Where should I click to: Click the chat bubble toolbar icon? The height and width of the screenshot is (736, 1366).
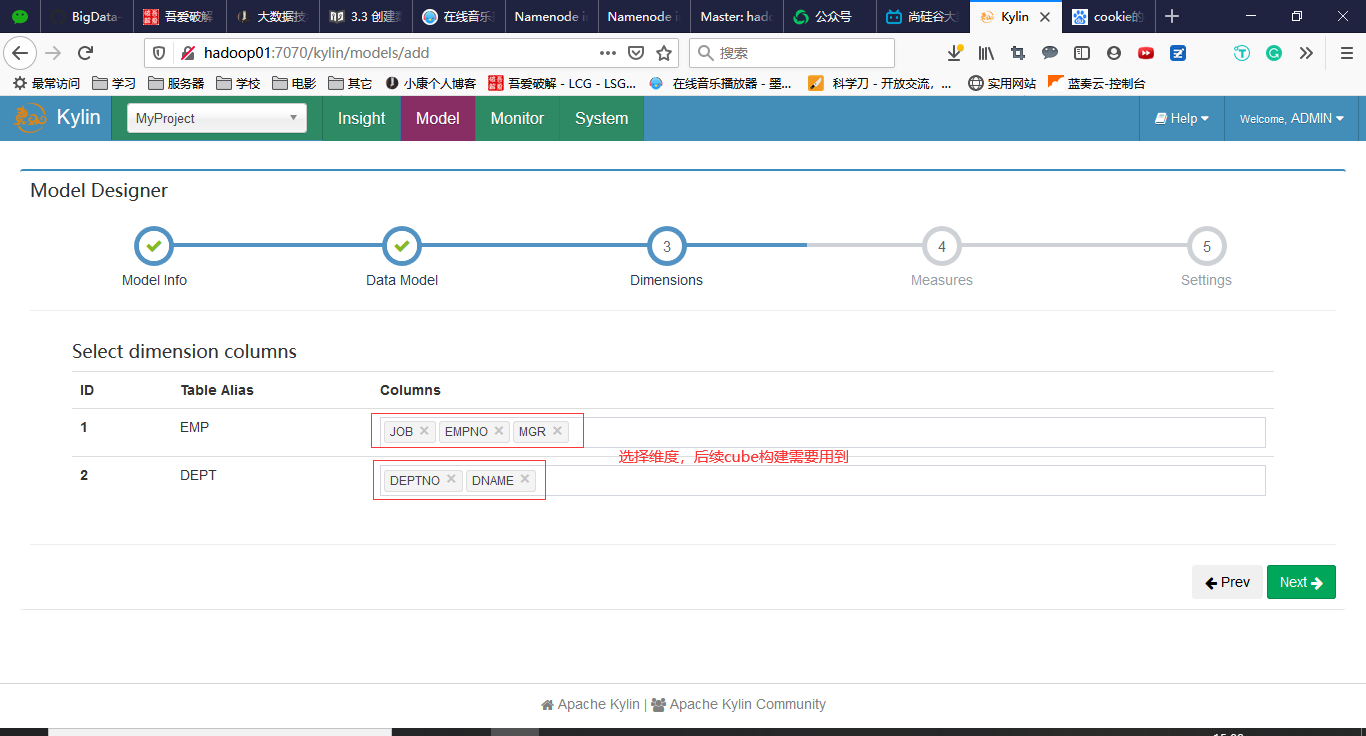tap(1050, 53)
